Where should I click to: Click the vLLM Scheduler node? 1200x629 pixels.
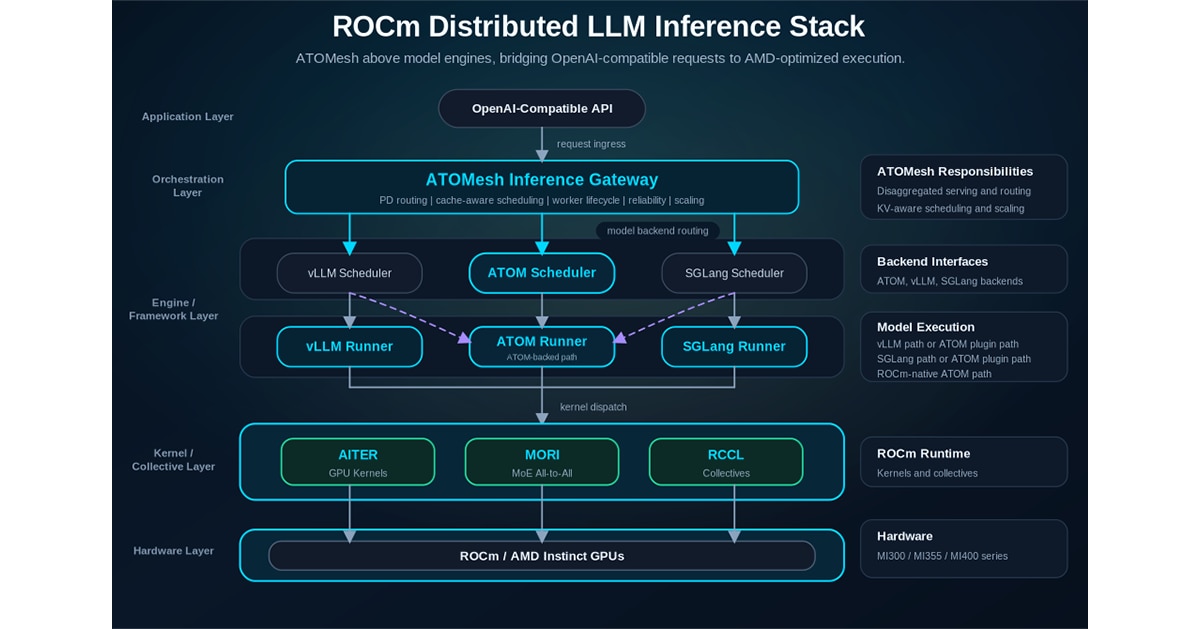pyautogui.click(x=349, y=273)
